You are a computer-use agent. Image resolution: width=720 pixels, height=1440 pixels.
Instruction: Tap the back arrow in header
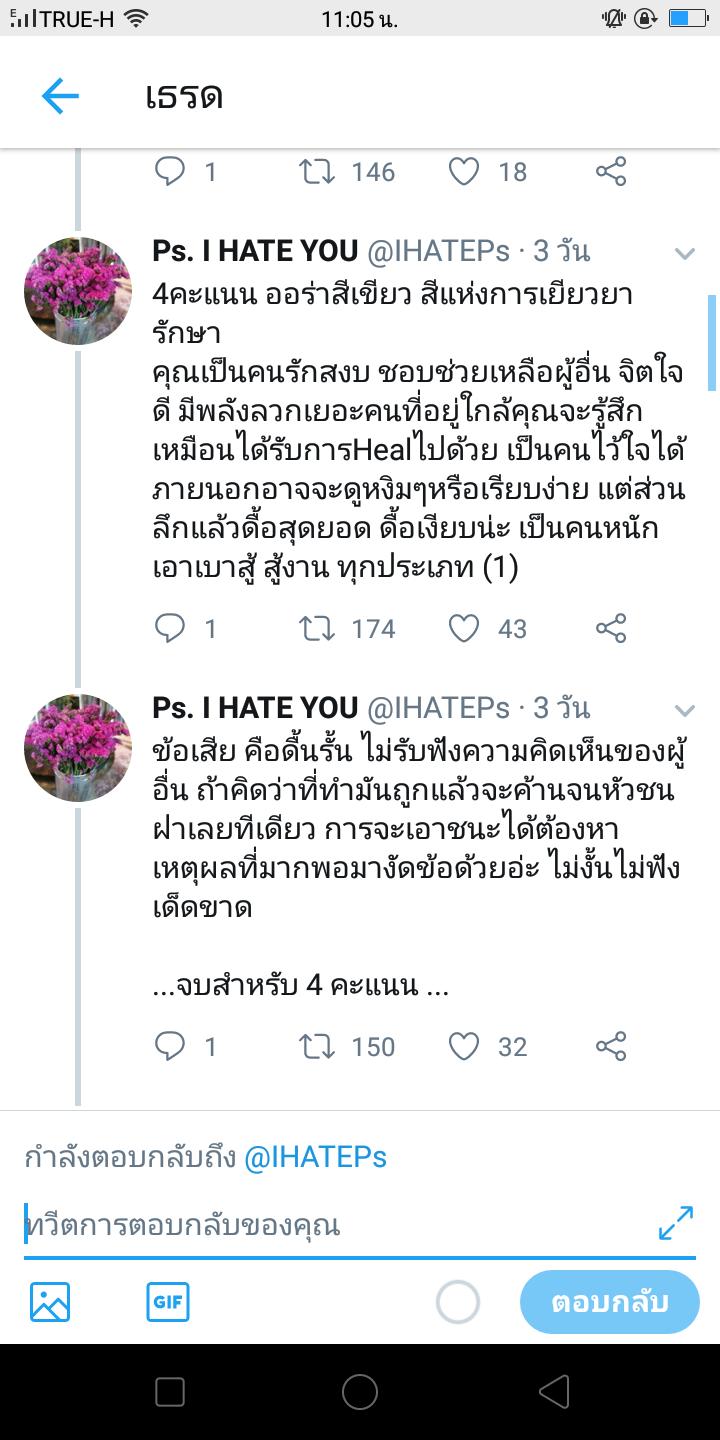[x=60, y=96]
